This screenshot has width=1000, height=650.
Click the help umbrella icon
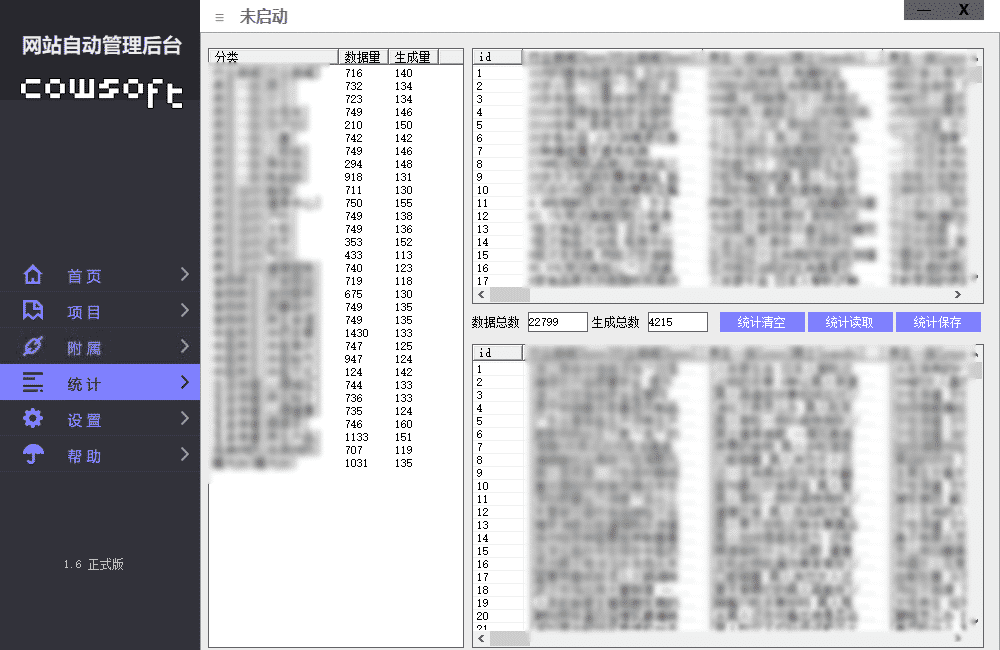click(33, 455)
